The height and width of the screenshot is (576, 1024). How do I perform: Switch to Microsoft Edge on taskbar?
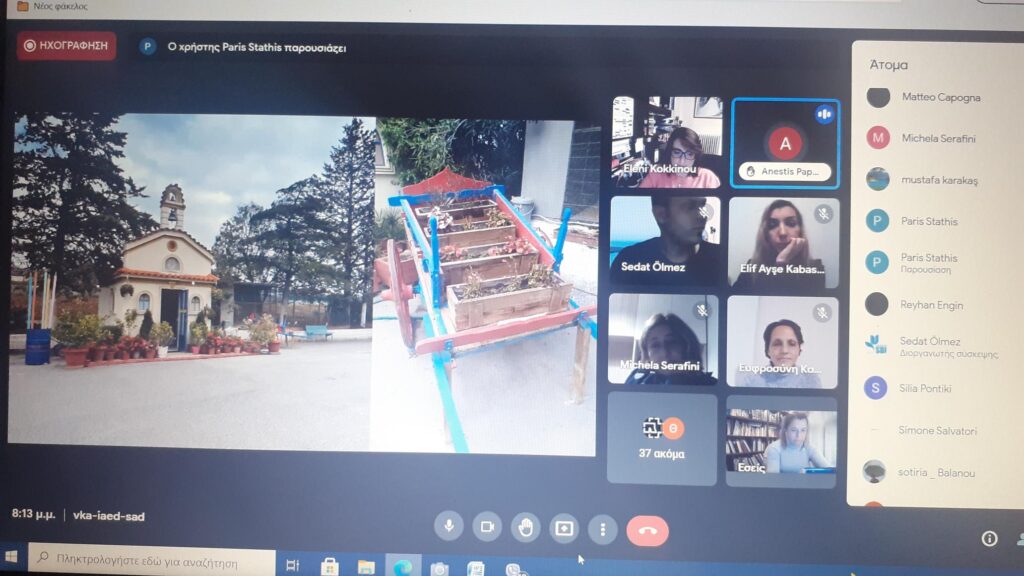[402, 567]
